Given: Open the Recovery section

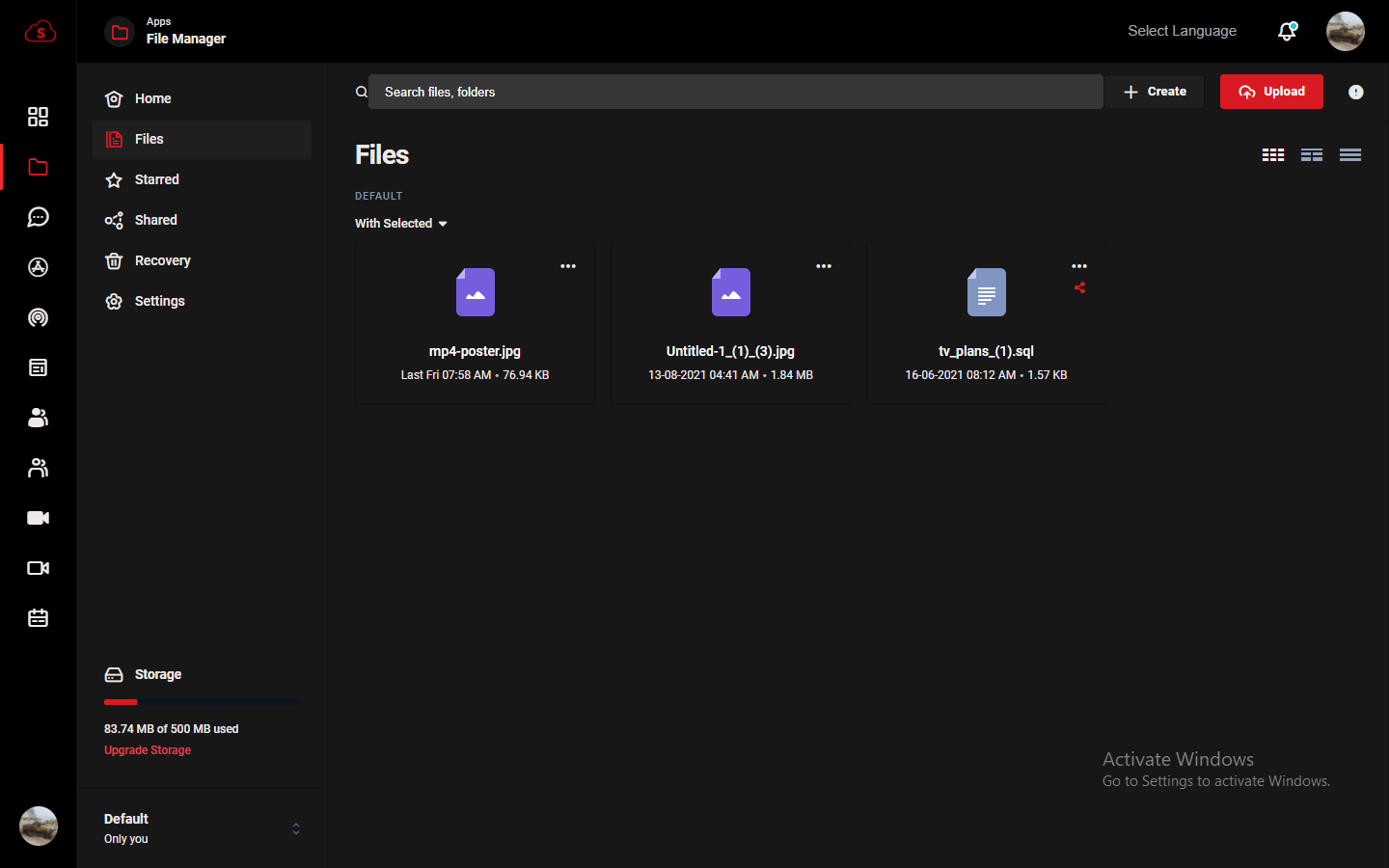Looking at the screenshot, I should [162, 260].
